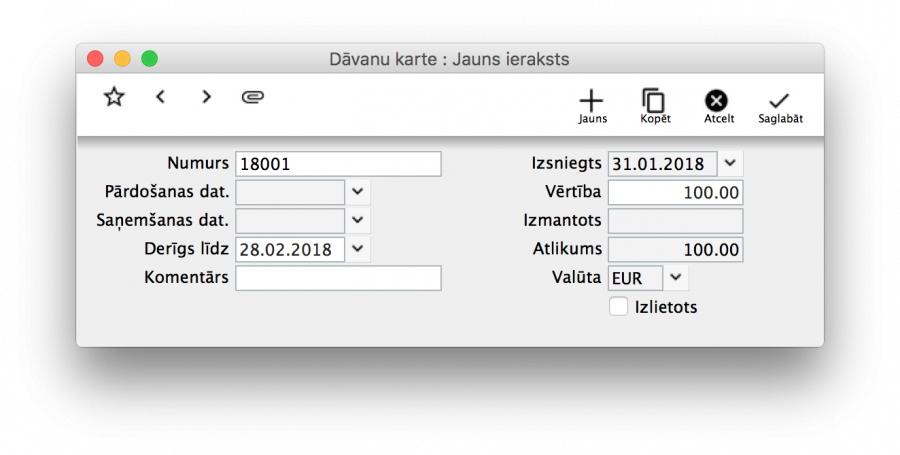
Task: Expand Pārdošanas dat. date dropdown
Action: [x=358, y=192]
